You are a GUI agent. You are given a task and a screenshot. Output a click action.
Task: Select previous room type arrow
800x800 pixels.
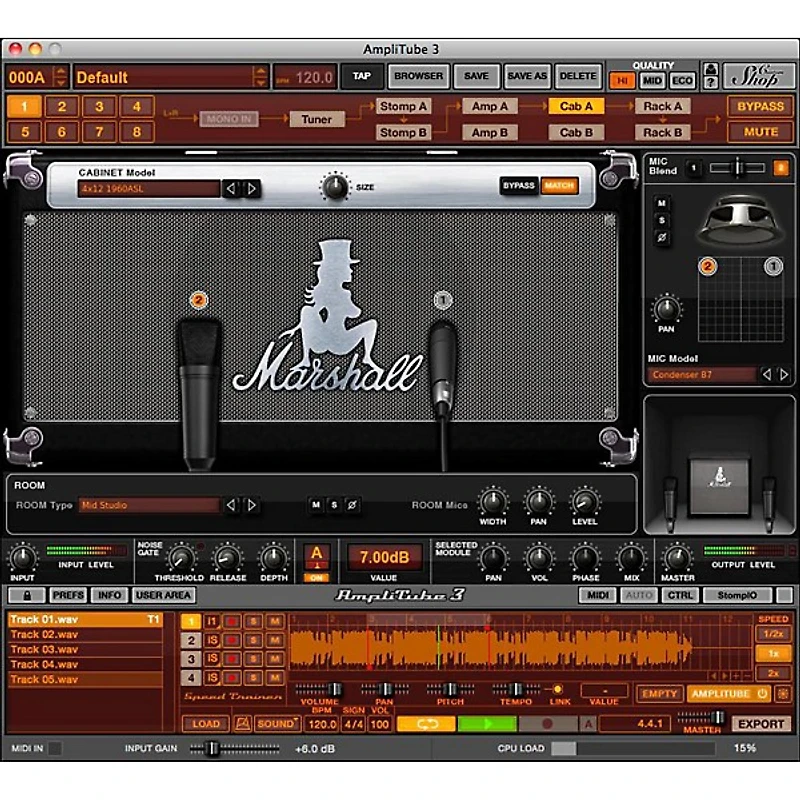click(x=231, y=505)
